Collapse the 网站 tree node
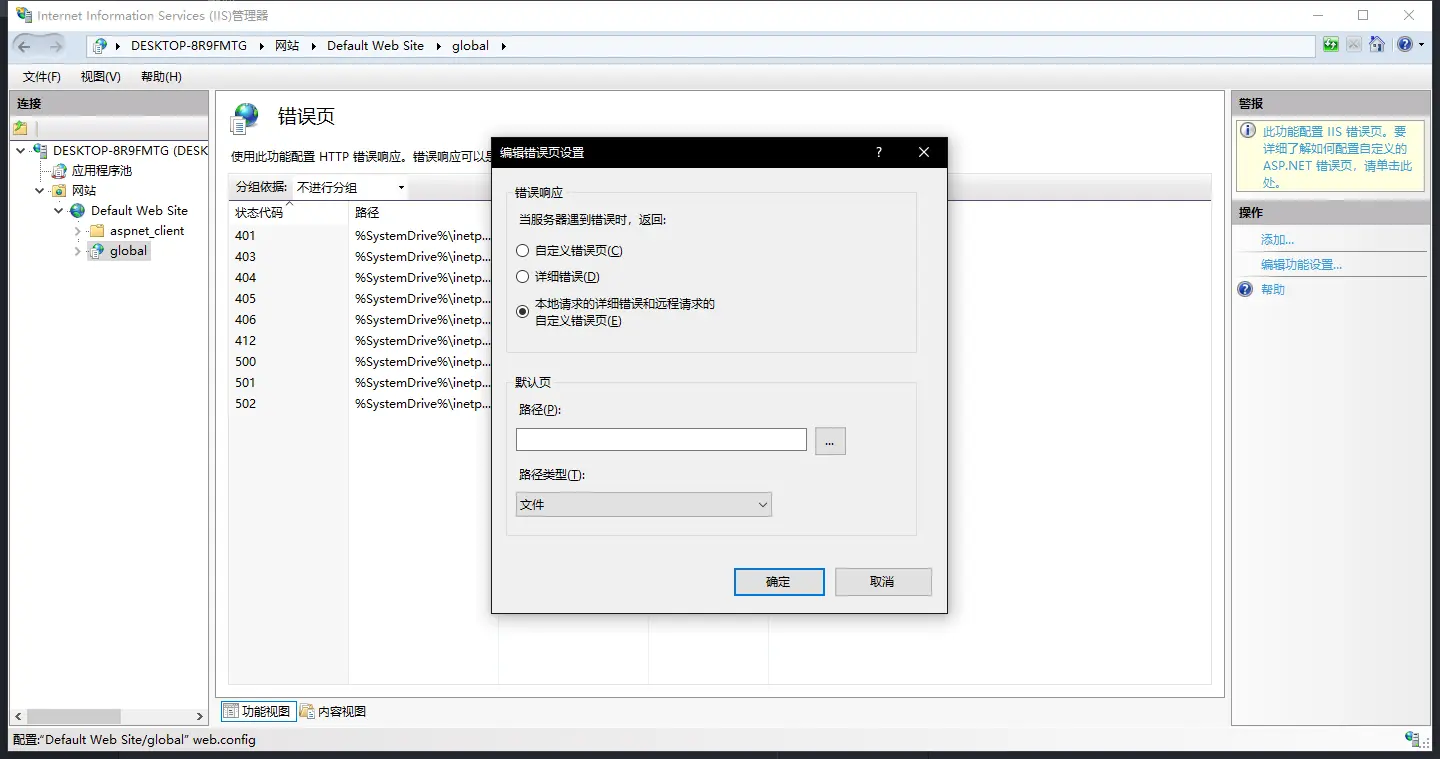1440x759 pixels. coord(40,191)
